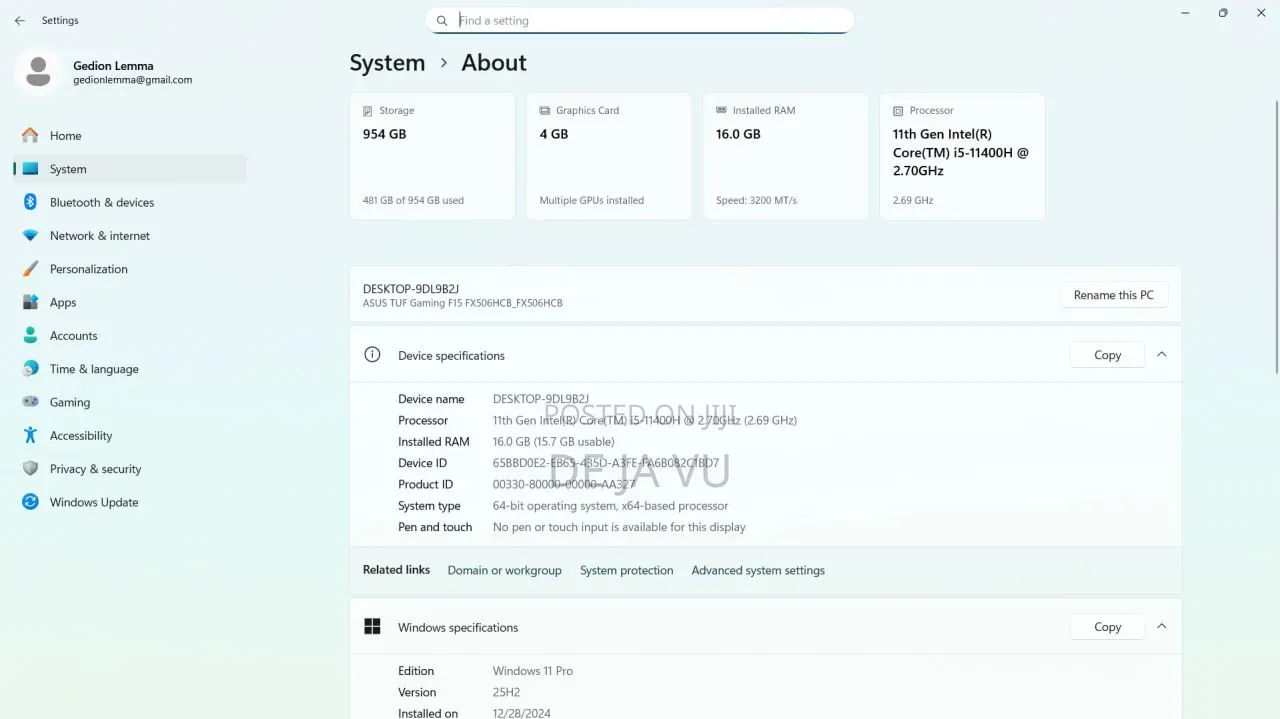Click the Time & language globe icon
This screenshot has width=1280, height=719.
click(x=30, y=369)
